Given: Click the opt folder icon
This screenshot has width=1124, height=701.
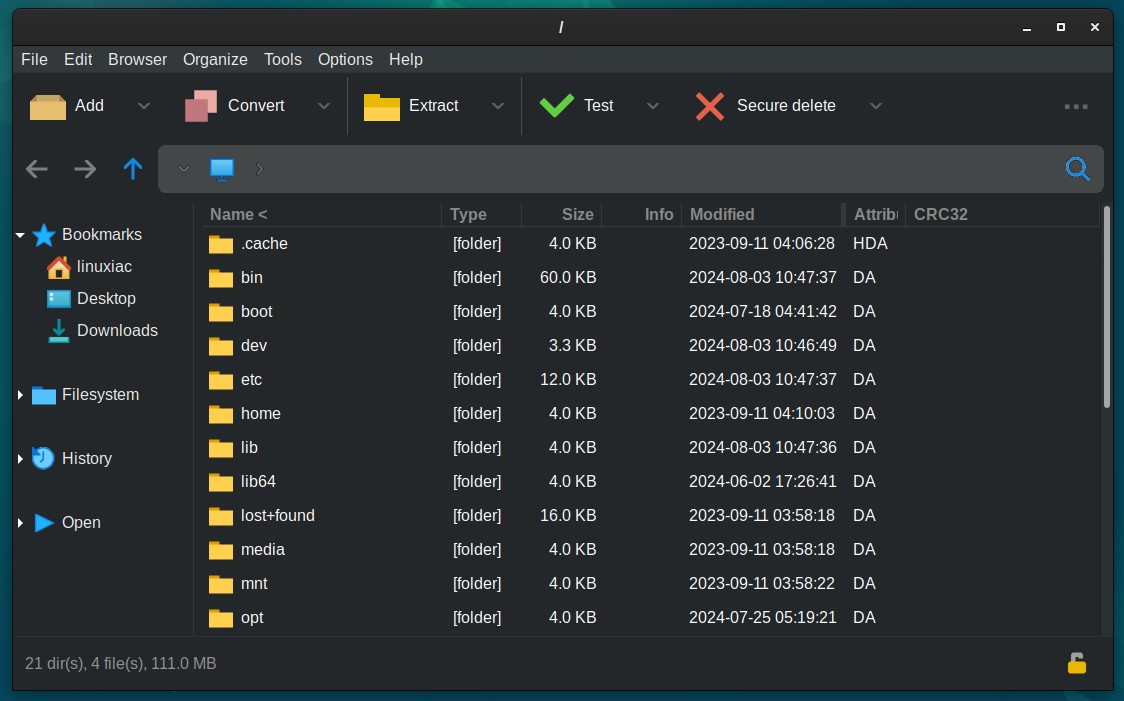Looking at the screenshot, I should [x=221, y=618].
